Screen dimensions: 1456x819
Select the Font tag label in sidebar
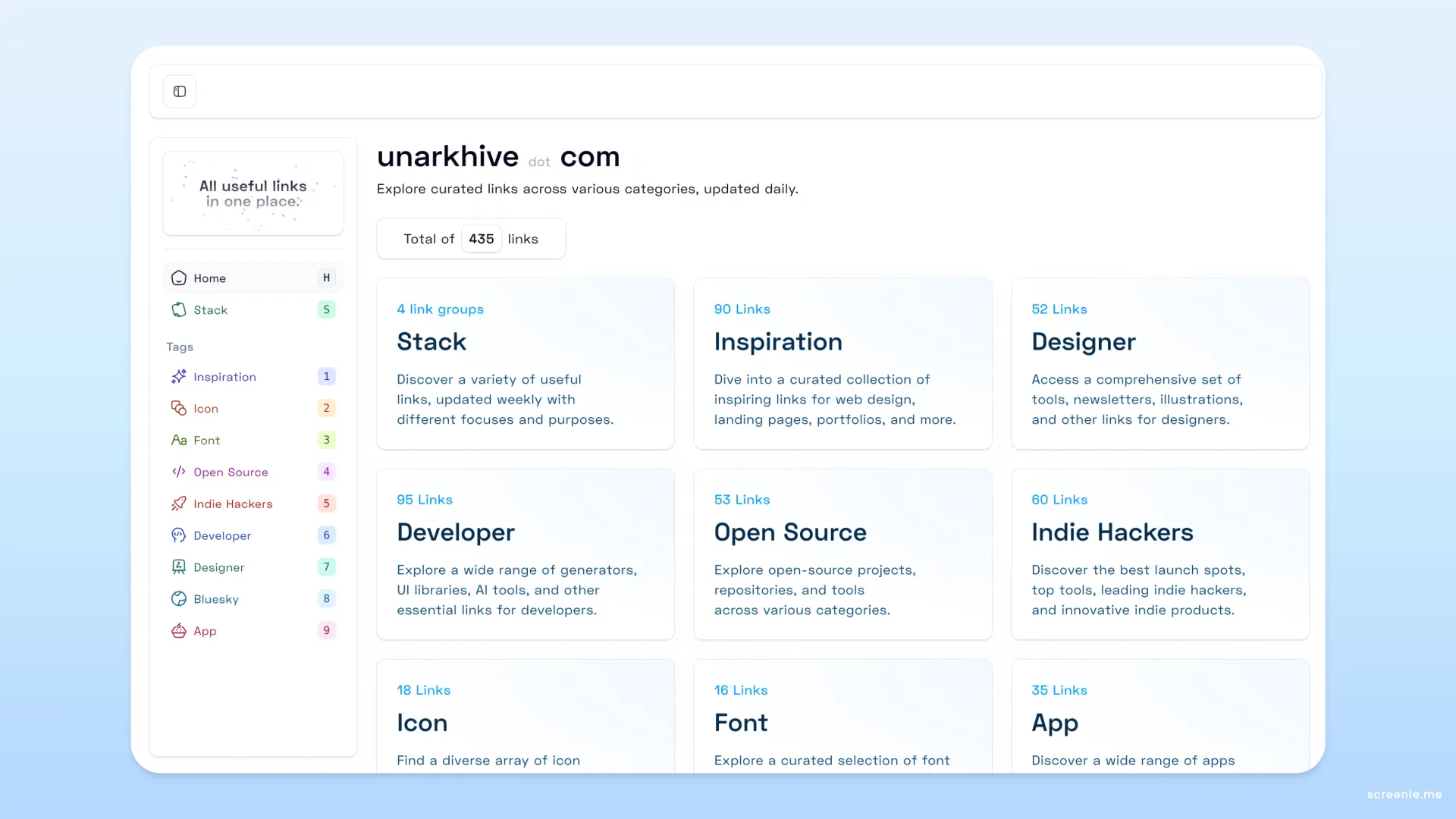coord(206,441)
